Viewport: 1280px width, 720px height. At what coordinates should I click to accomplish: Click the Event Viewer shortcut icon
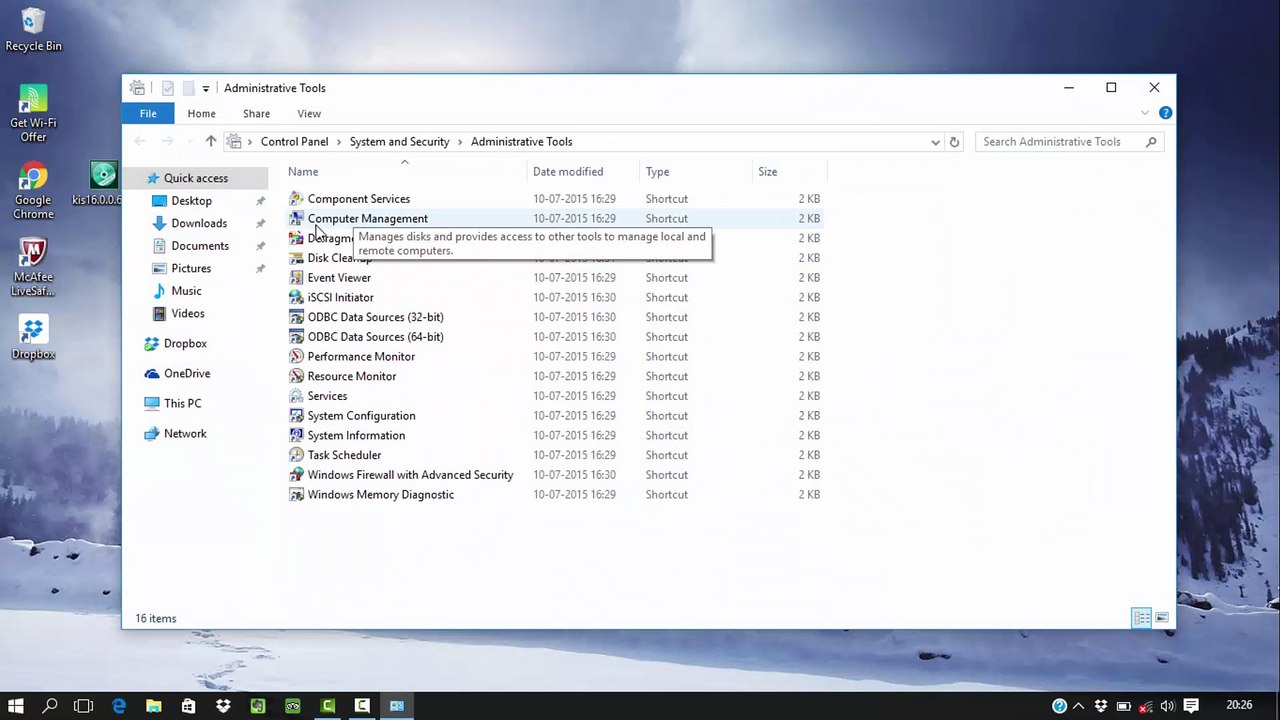[x=296, y=278]
